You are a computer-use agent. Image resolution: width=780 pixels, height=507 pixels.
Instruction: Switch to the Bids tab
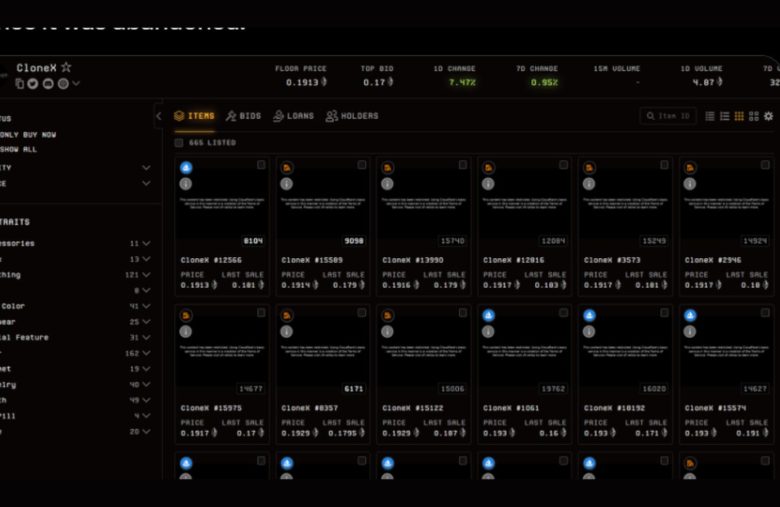[243, 116]
